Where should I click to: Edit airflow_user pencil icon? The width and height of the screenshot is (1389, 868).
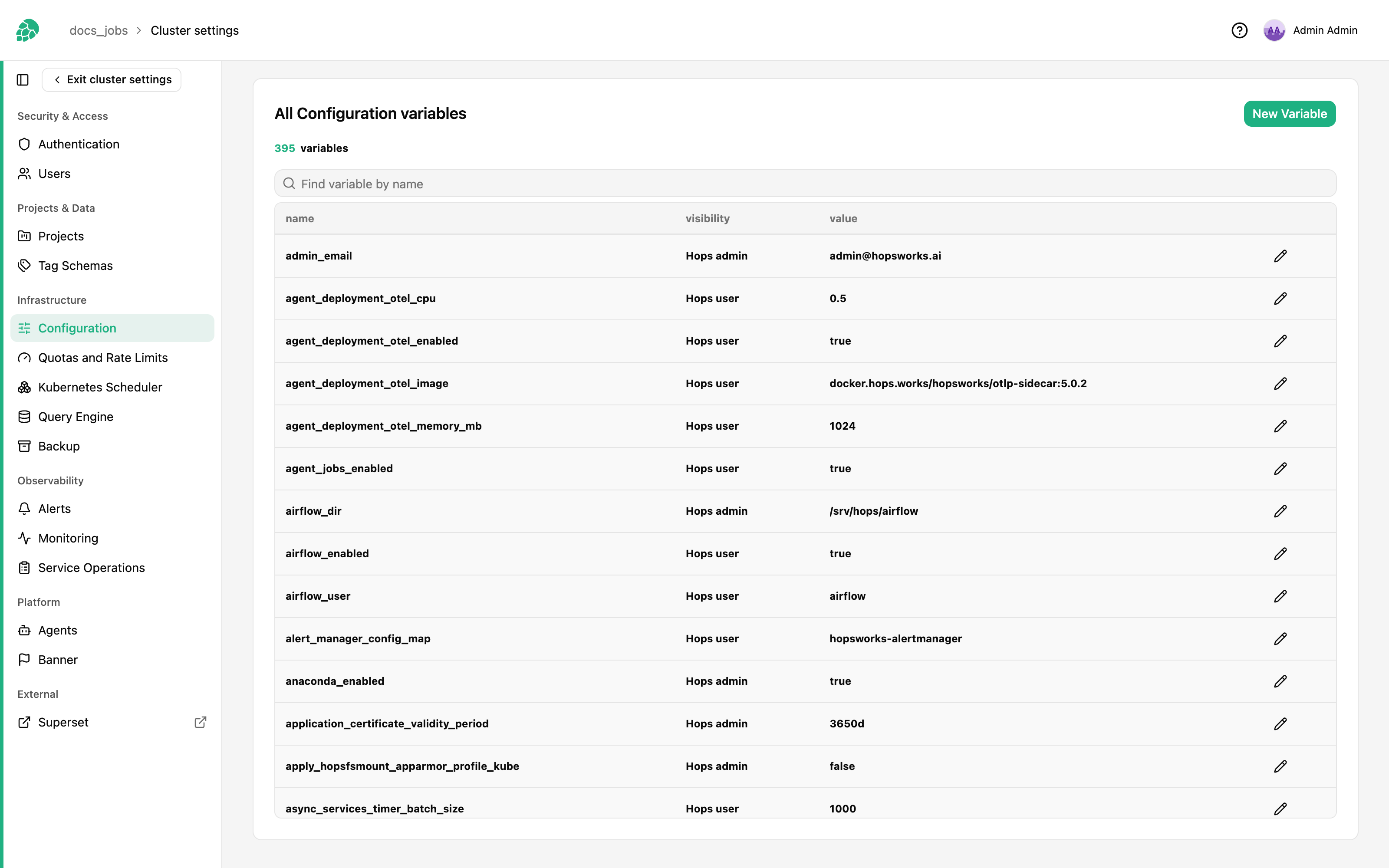pos(1280,596)
